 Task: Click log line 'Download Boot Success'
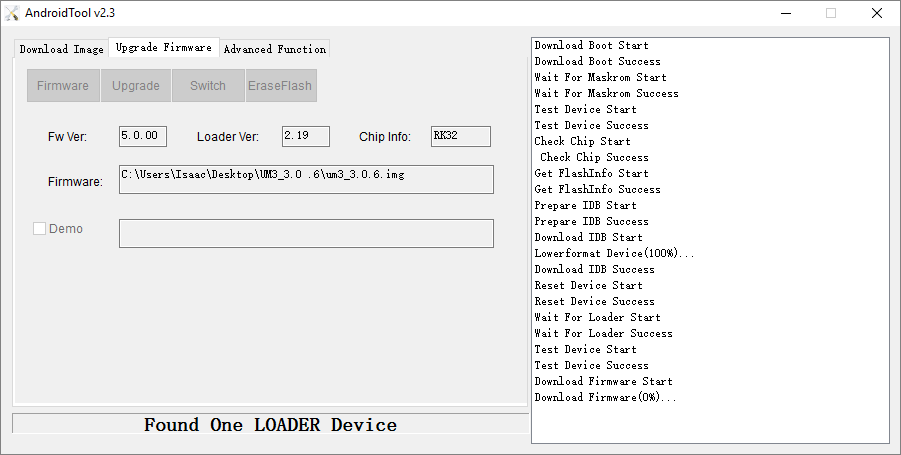coord(598,61)
